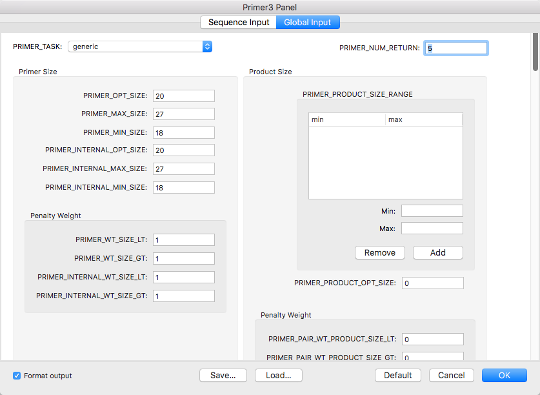Click the PRIMER_INTERNAL_MIN_SIZE field
The width and height of the screenshot is (540, 395).
point(184,187)
